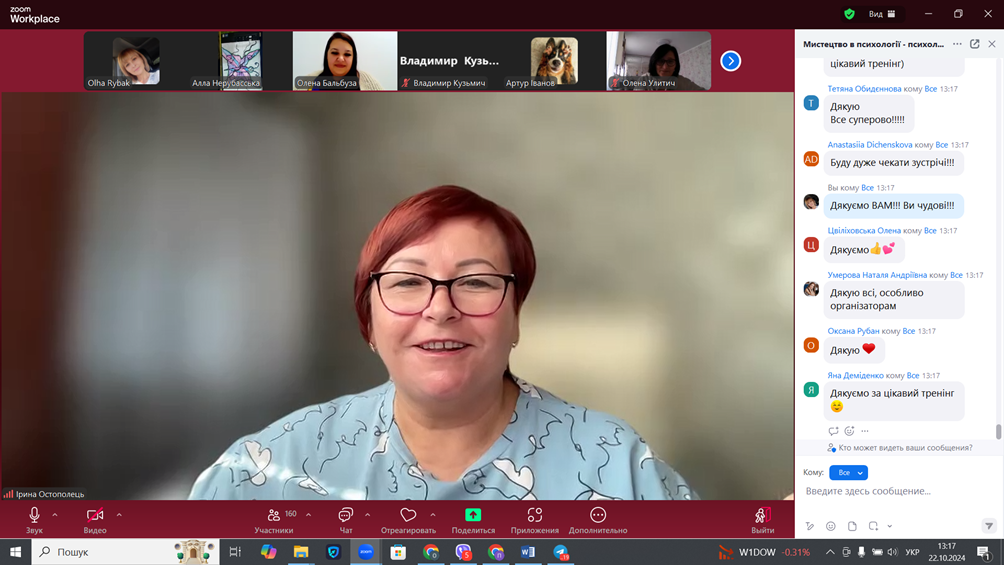This screenshot has width=1004, height=565.
Task: Pop out the chat panel window
Action: pos(975,44)
